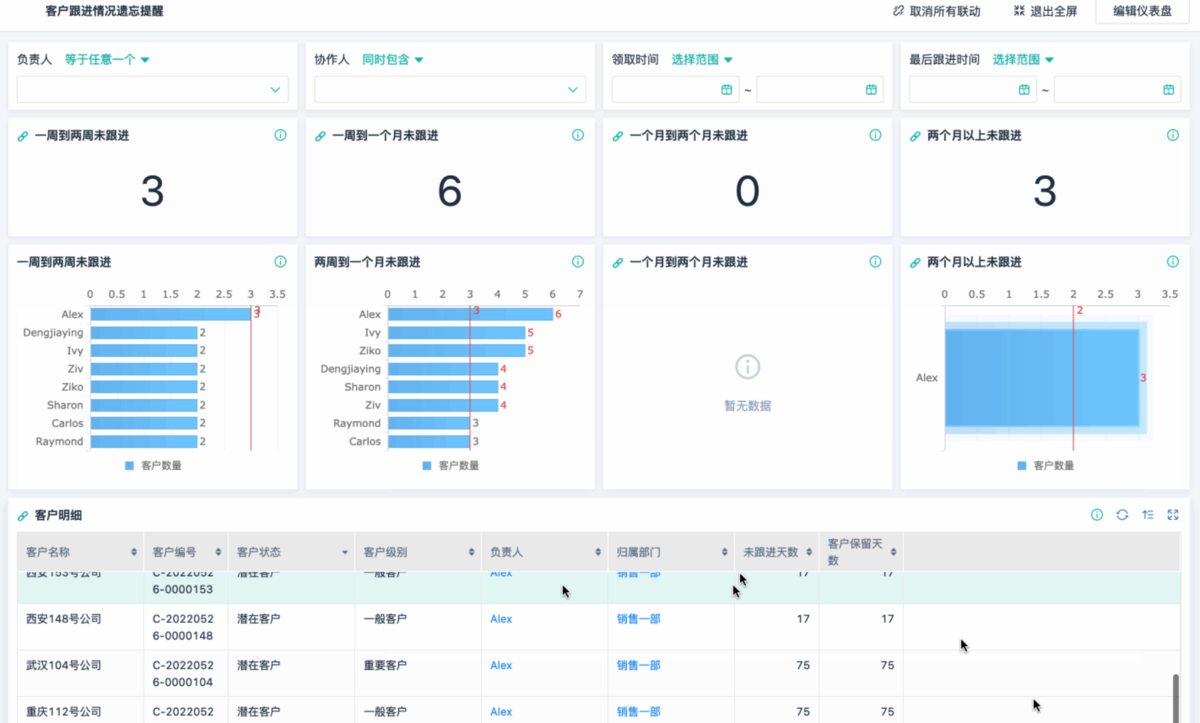Click info icon on 两周到一个月未跟进 chart
The width and height of the screenshot is (1200, 723).
pyautogui.click(x=578, y=262)
